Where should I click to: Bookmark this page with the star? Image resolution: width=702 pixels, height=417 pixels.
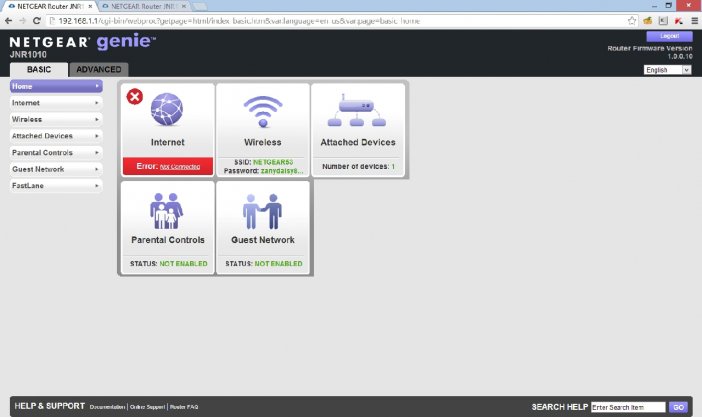tap(632, 21)
